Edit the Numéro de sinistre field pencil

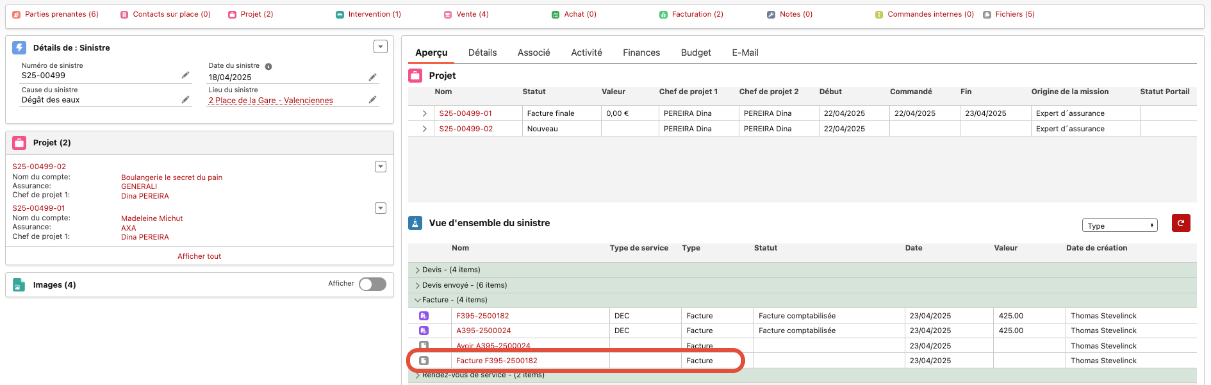(185, 75)
